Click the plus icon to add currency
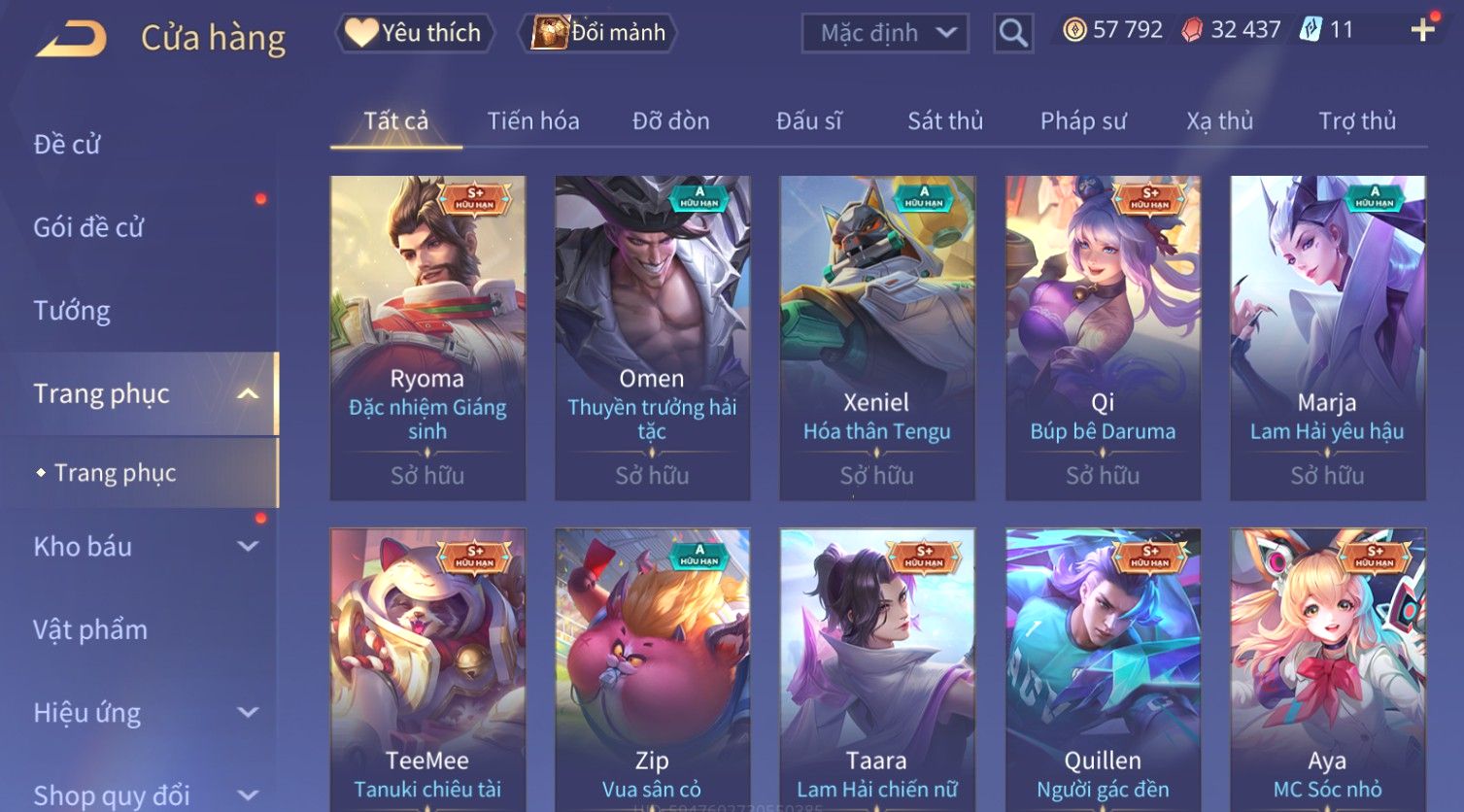This screenshot has width=1464, height=812. tap(1423, 29)
